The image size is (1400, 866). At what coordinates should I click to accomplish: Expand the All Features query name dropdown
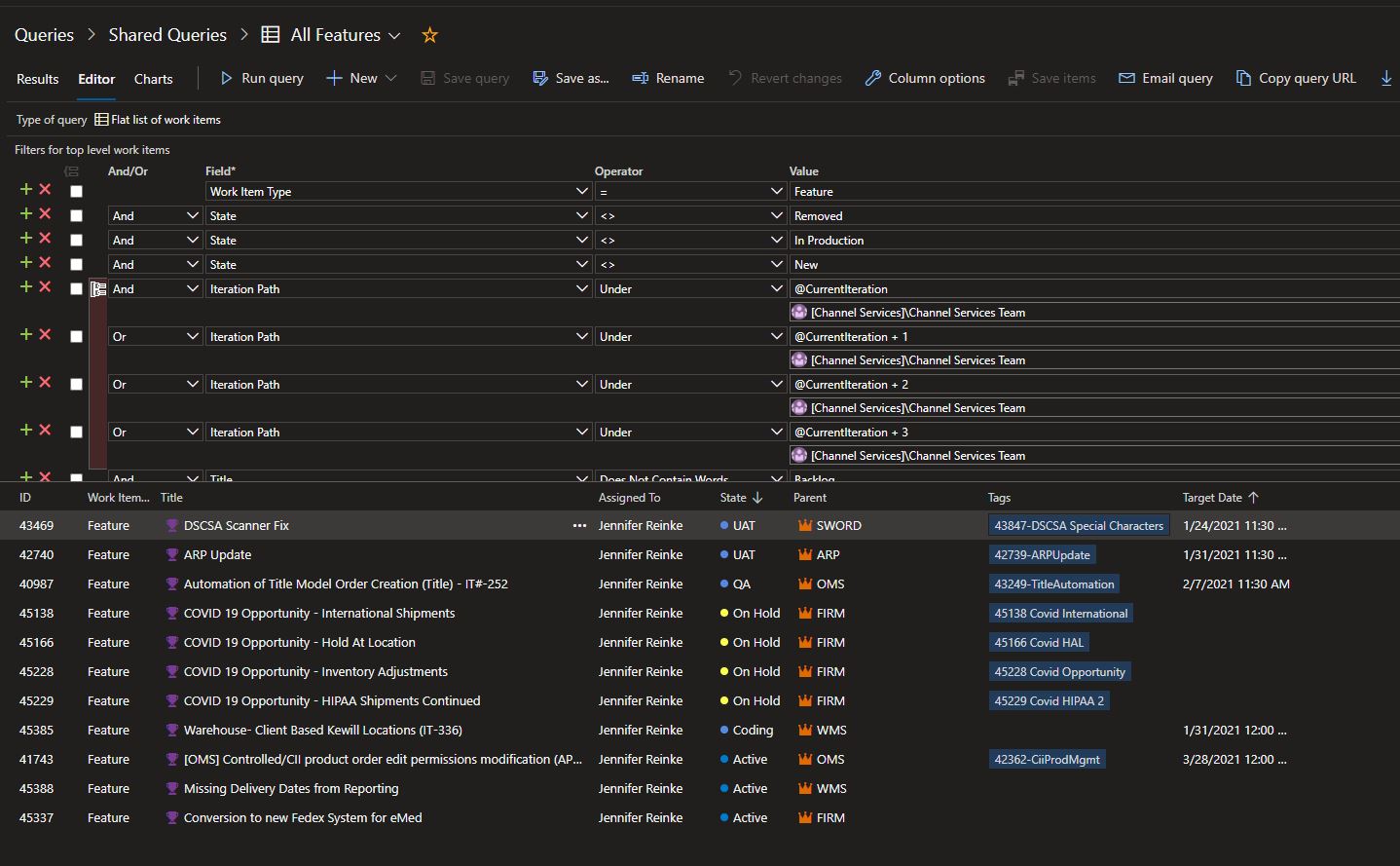(x=396, y=34)
